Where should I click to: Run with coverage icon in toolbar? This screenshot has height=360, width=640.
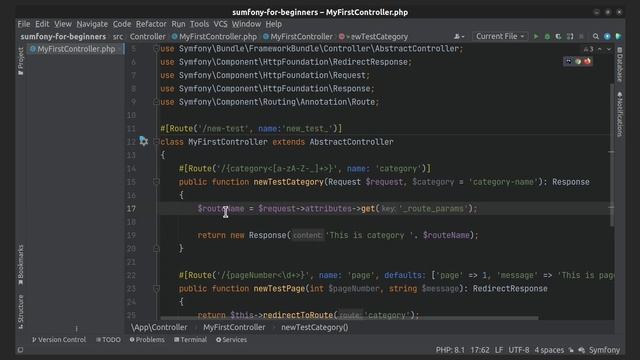coord(558,36)
